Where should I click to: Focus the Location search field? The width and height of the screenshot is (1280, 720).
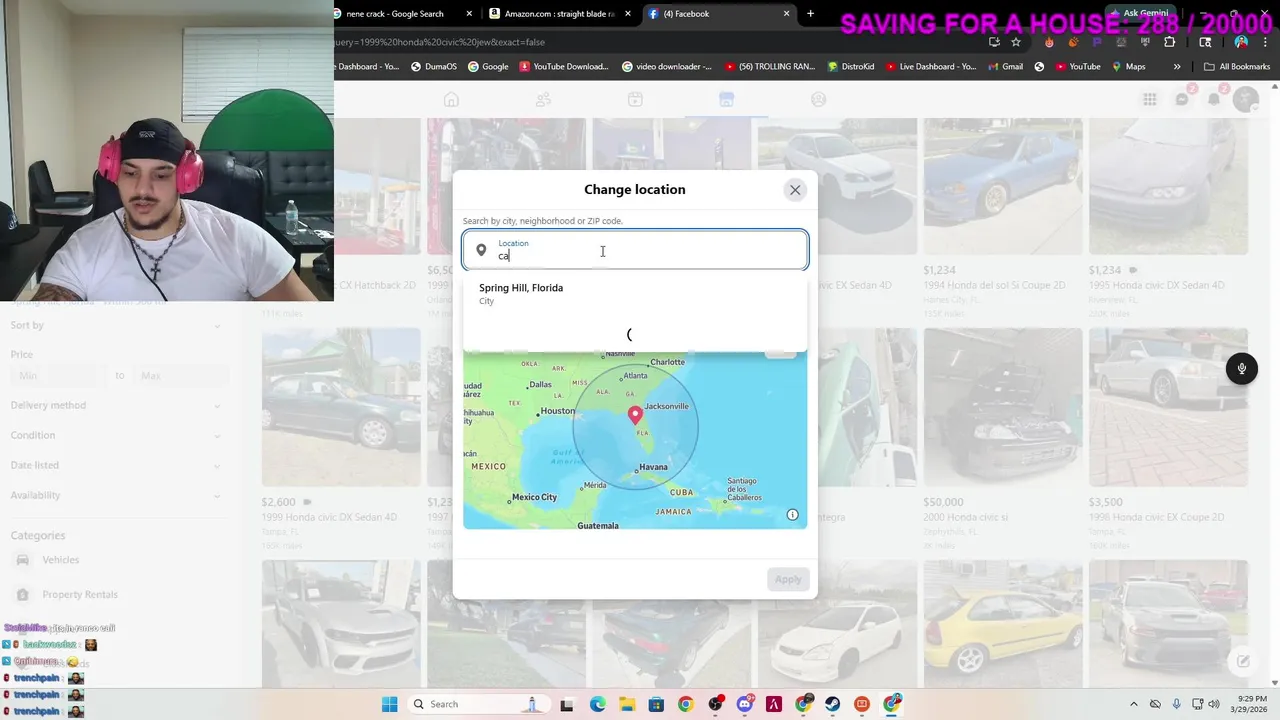tap(635, 250)
